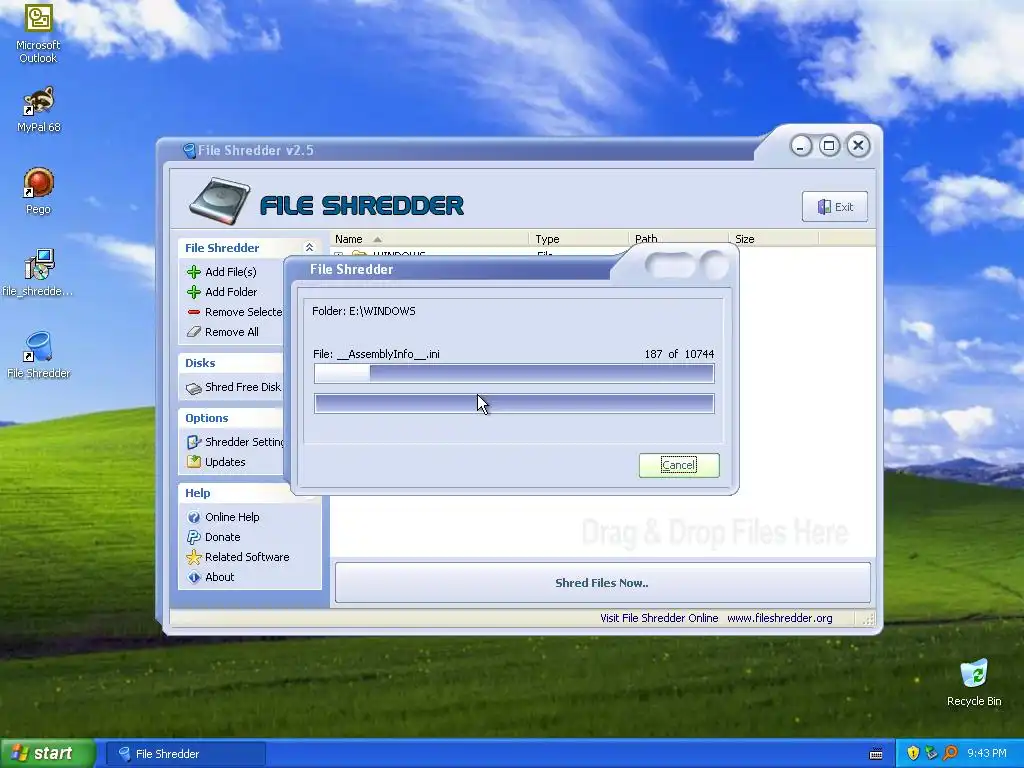Click the File Shredder taskbar button
The width and height of the screenshot is (1024, 768).
(186, 754)
